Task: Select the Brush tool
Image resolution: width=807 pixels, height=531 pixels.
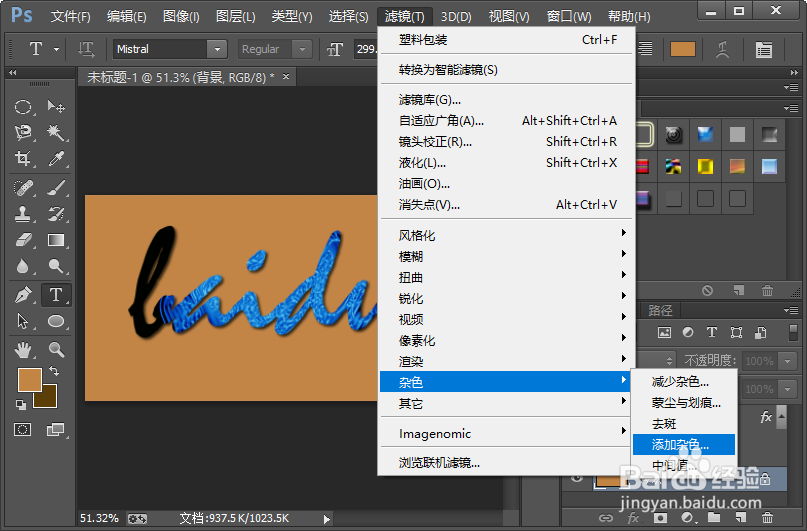Action: point(56,188)
